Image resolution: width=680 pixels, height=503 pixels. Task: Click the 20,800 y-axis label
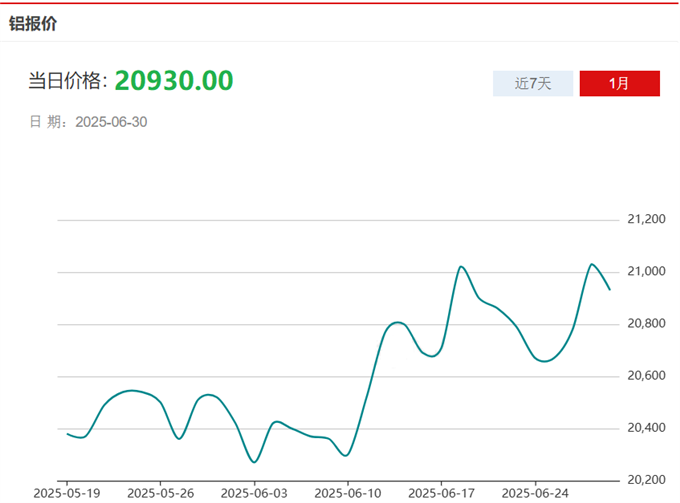(645, 324)
